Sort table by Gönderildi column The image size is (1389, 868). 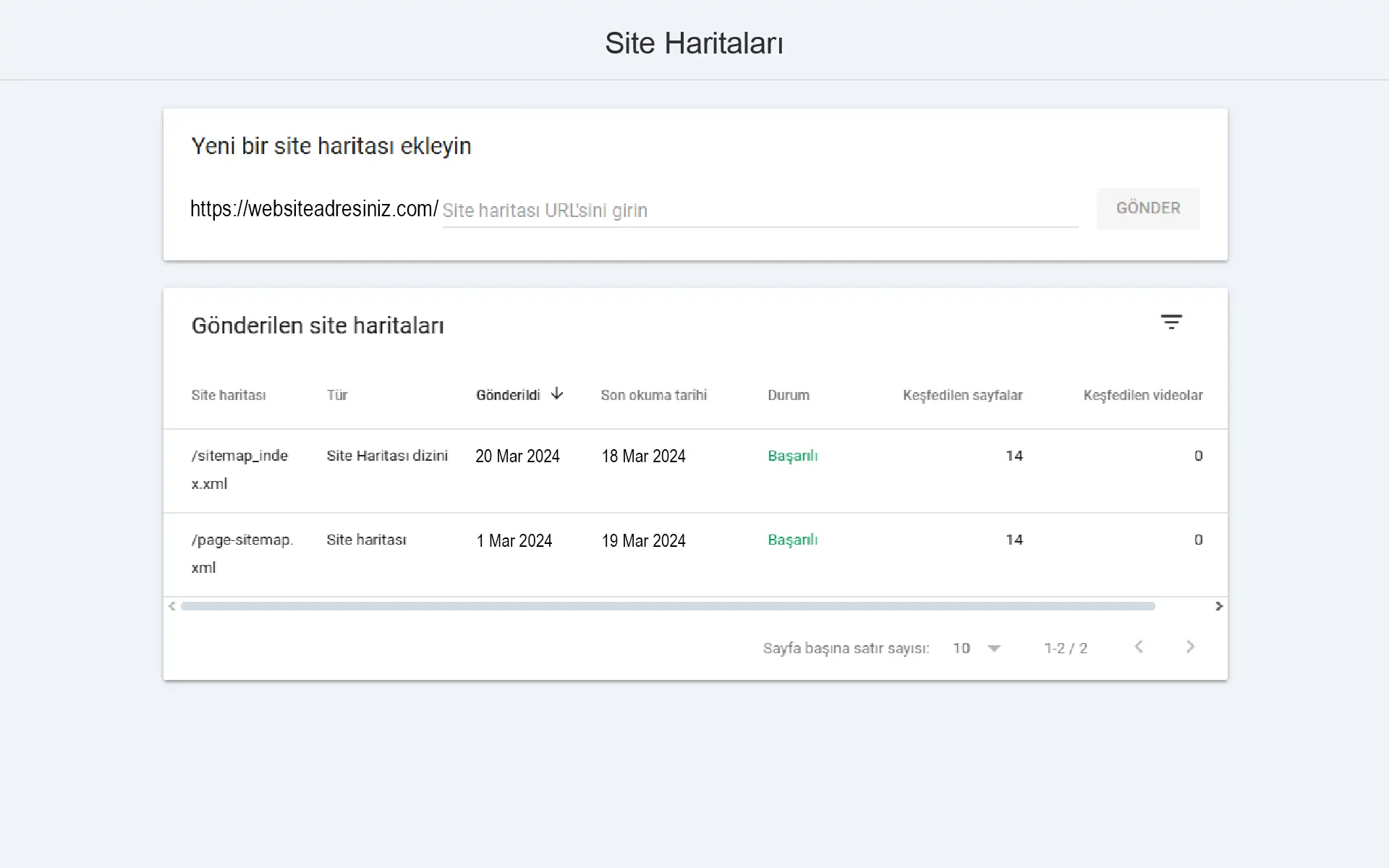click(x=507, y=394)
